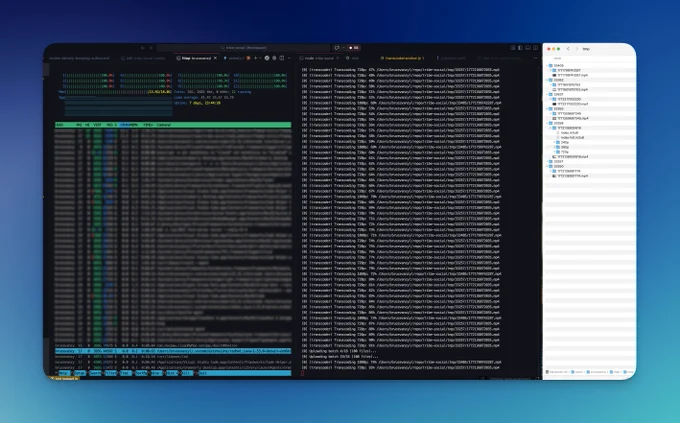Click Tree in the htop function bar
This screenshot has width=680, height=423.
point(126,373)
